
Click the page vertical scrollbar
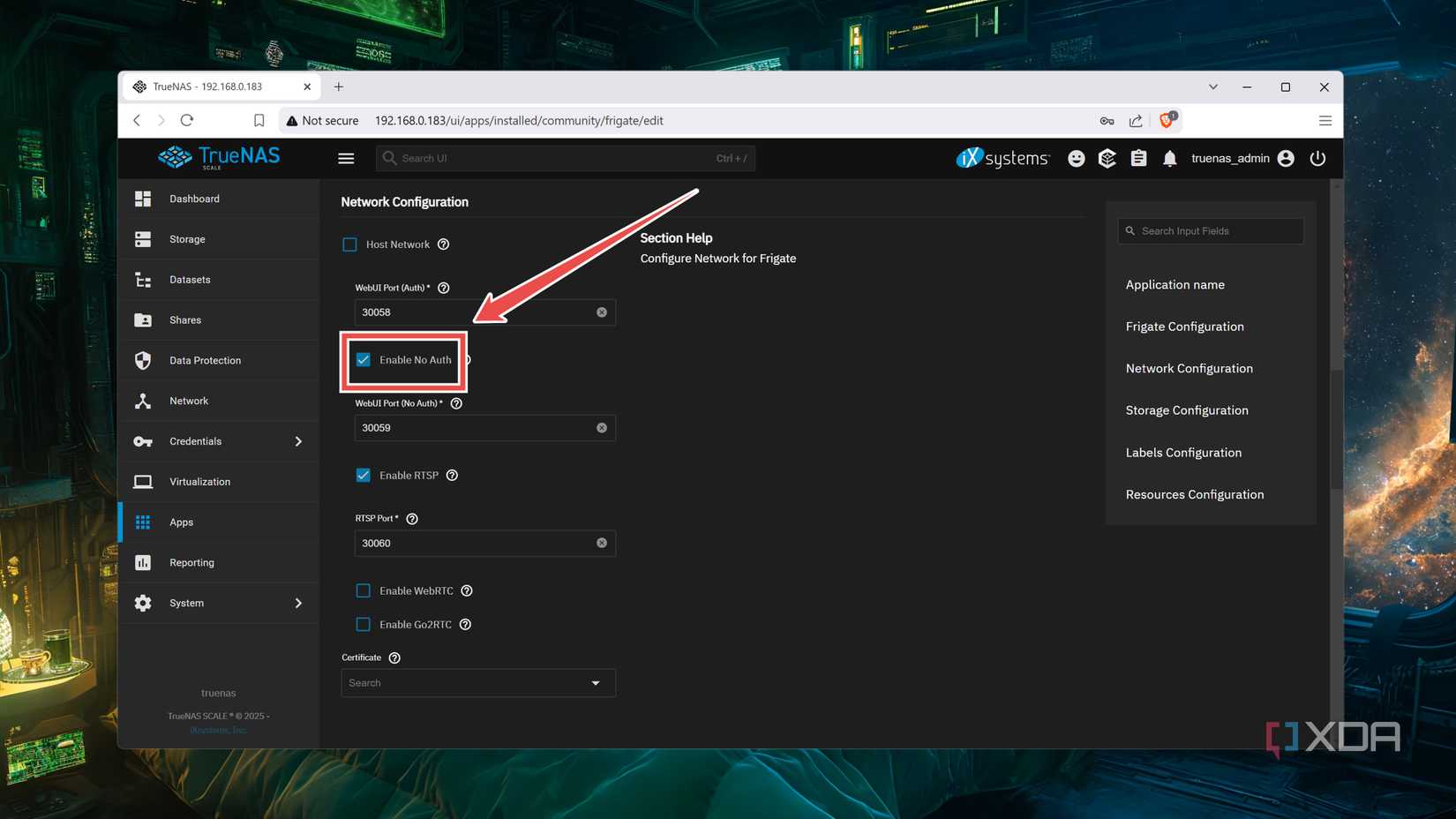(1336, 428)
